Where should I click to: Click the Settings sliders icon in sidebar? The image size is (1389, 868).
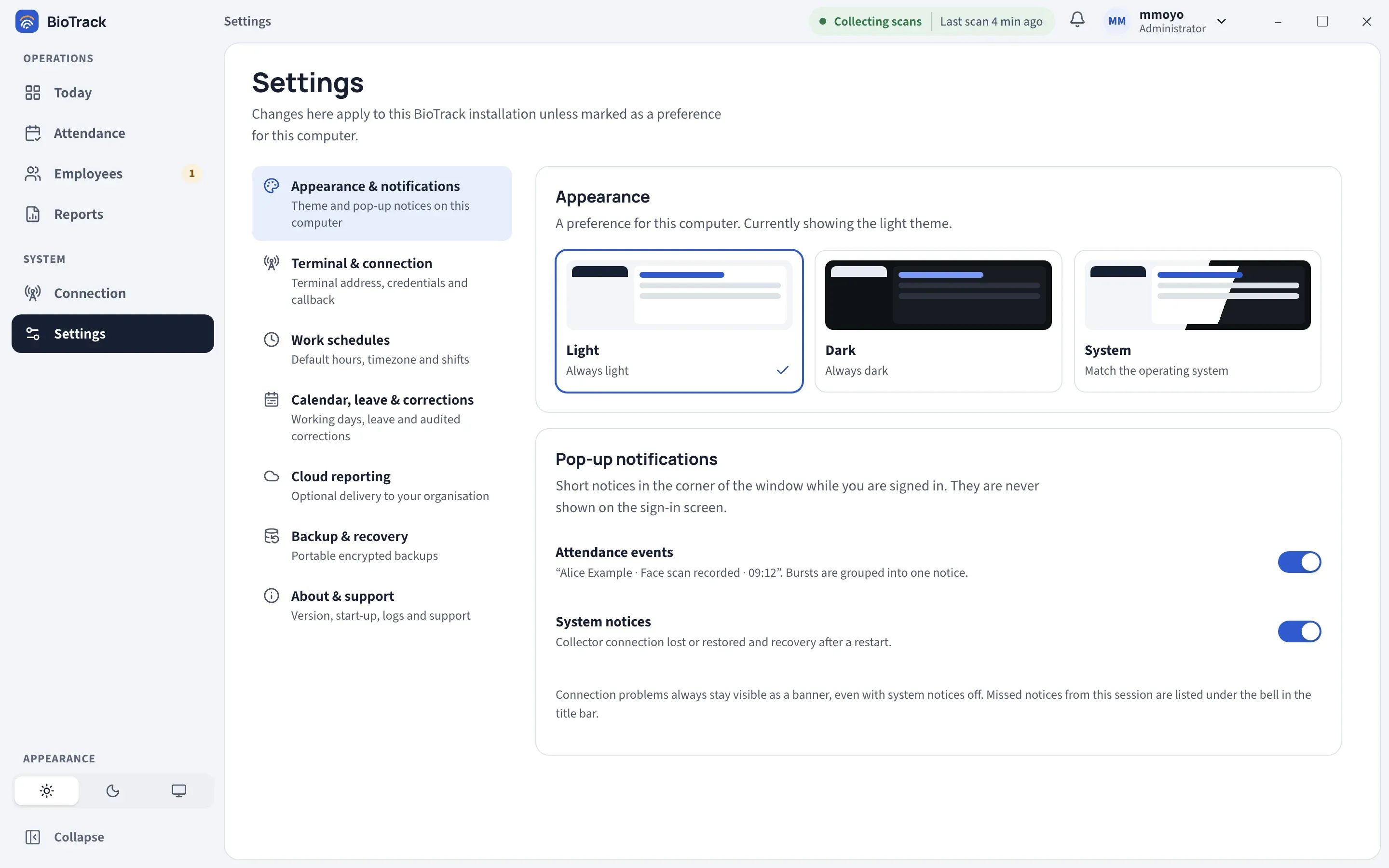(x=33, y=334)
